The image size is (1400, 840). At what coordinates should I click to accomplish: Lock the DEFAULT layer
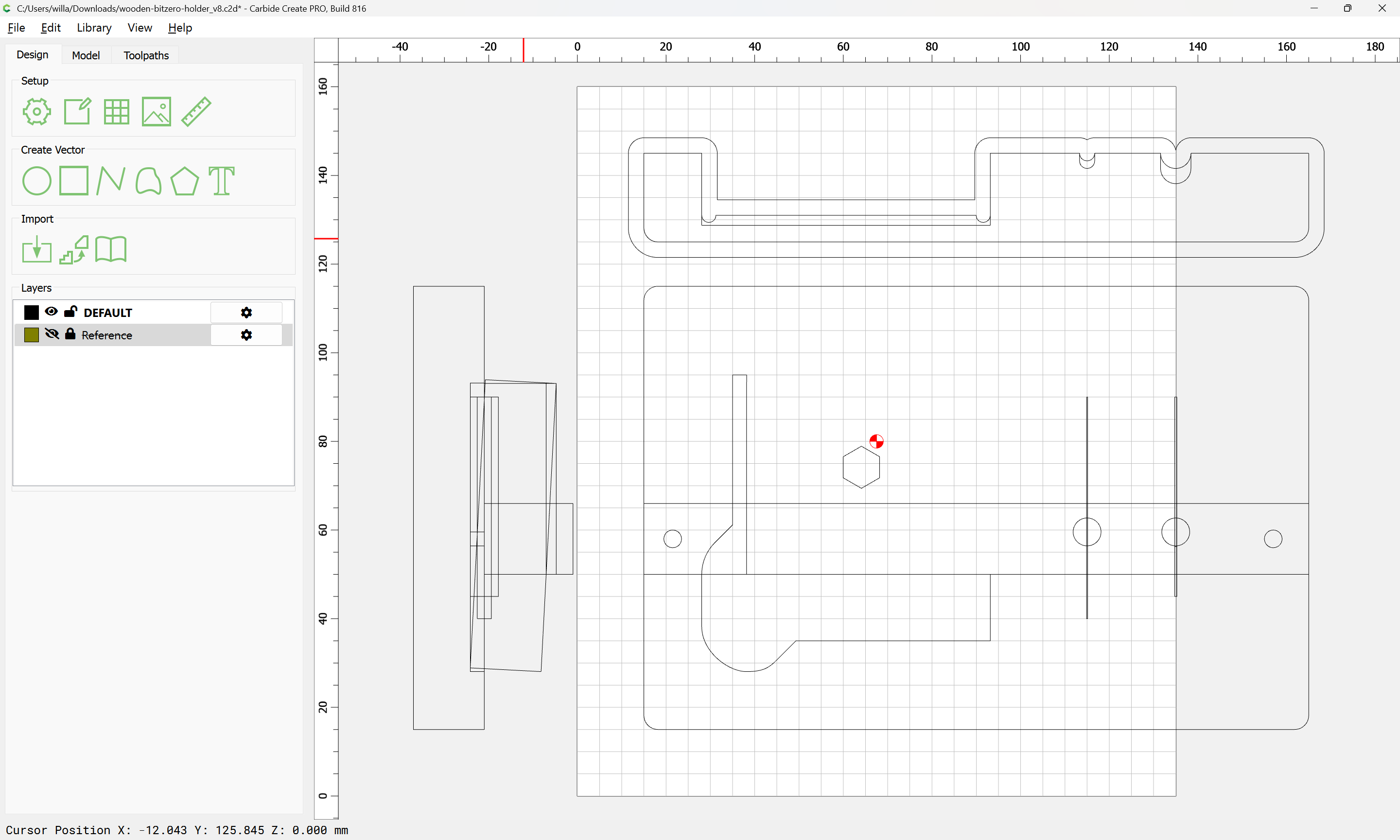point(71,312)
